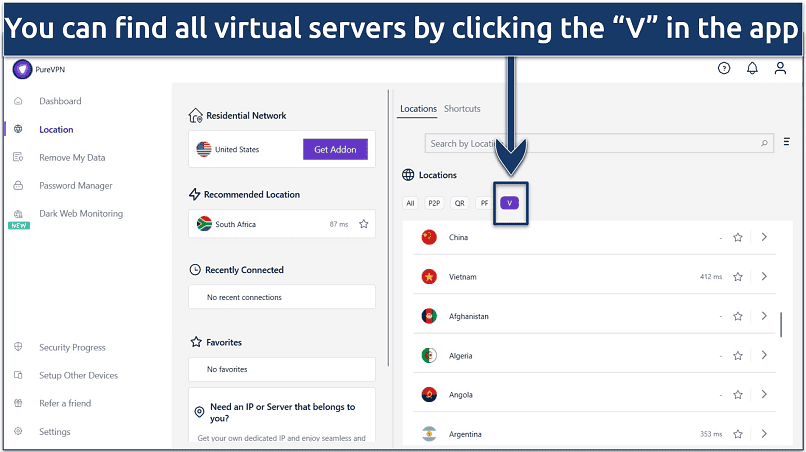Click the Residential Network house icon
Screen dimensions: 806x452
tap(195, 116)
